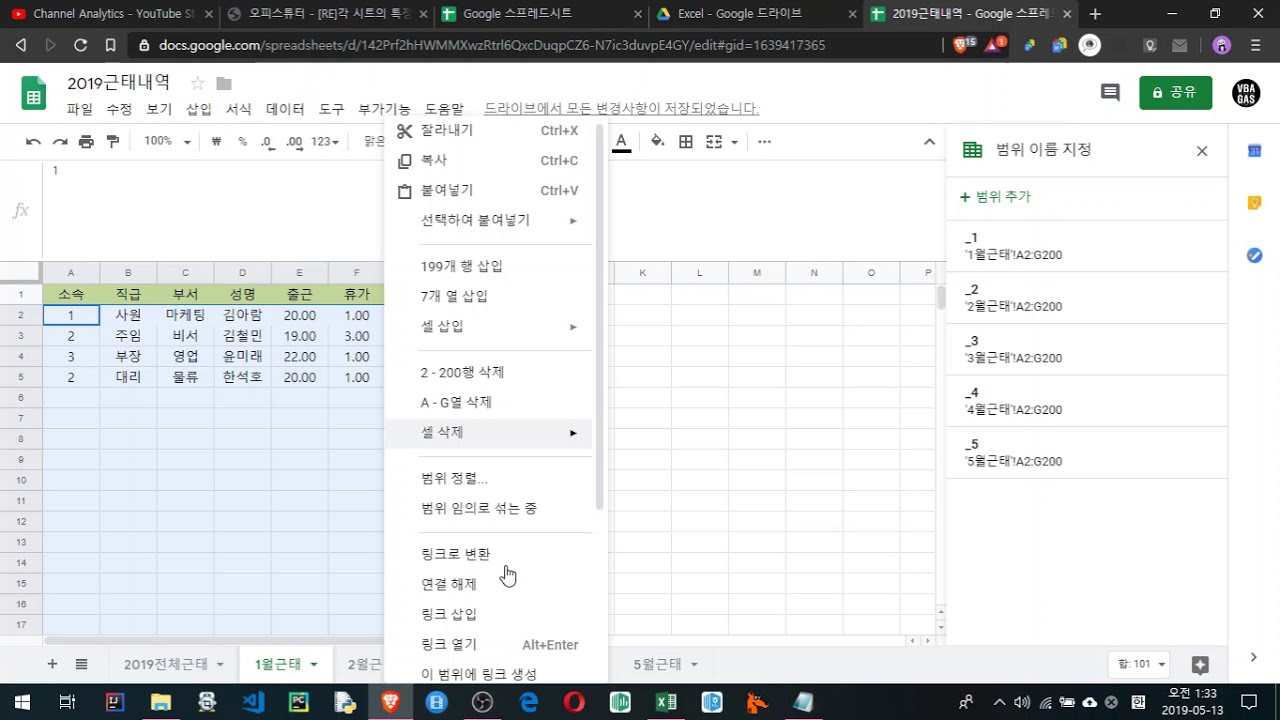Decrease decimal places icon
Image resolution: width=1280 pixels, height=720 pixels.
pyautogui.click(x=267, y=142)
